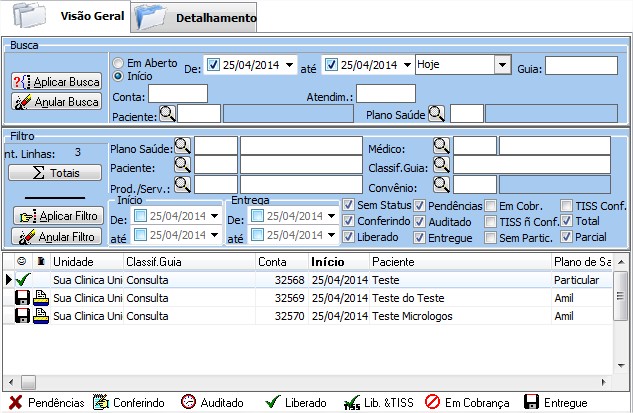
Task: Click the Em Cobrança legend icon
Action: click(433, 402)
